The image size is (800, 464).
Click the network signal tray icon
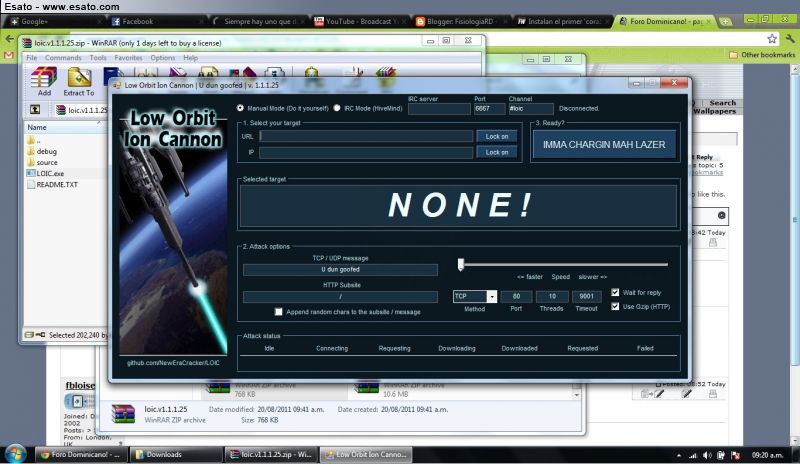[693, 455]
